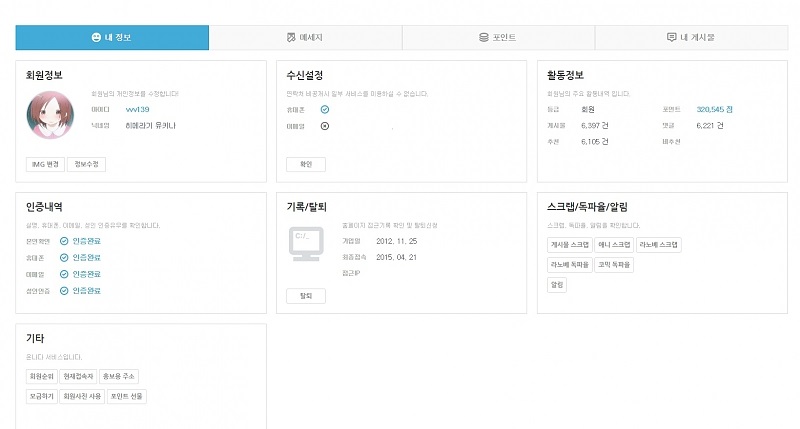This screenshot has height=429, width=800.
Task: Open the 메세지 tab
Action: pos(305,38)
